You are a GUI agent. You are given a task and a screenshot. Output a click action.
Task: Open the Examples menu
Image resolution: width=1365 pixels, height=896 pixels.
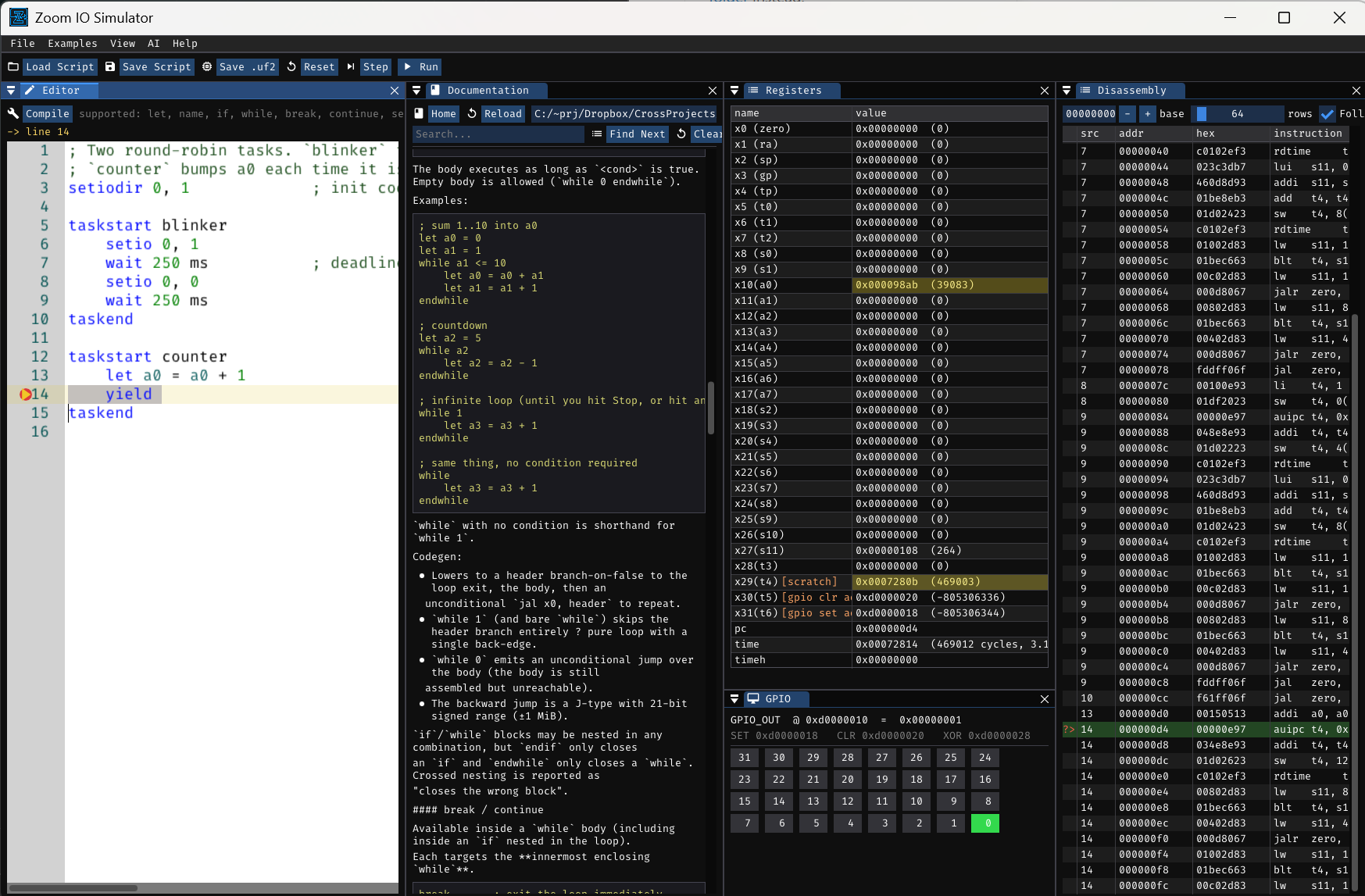point(73,44)
